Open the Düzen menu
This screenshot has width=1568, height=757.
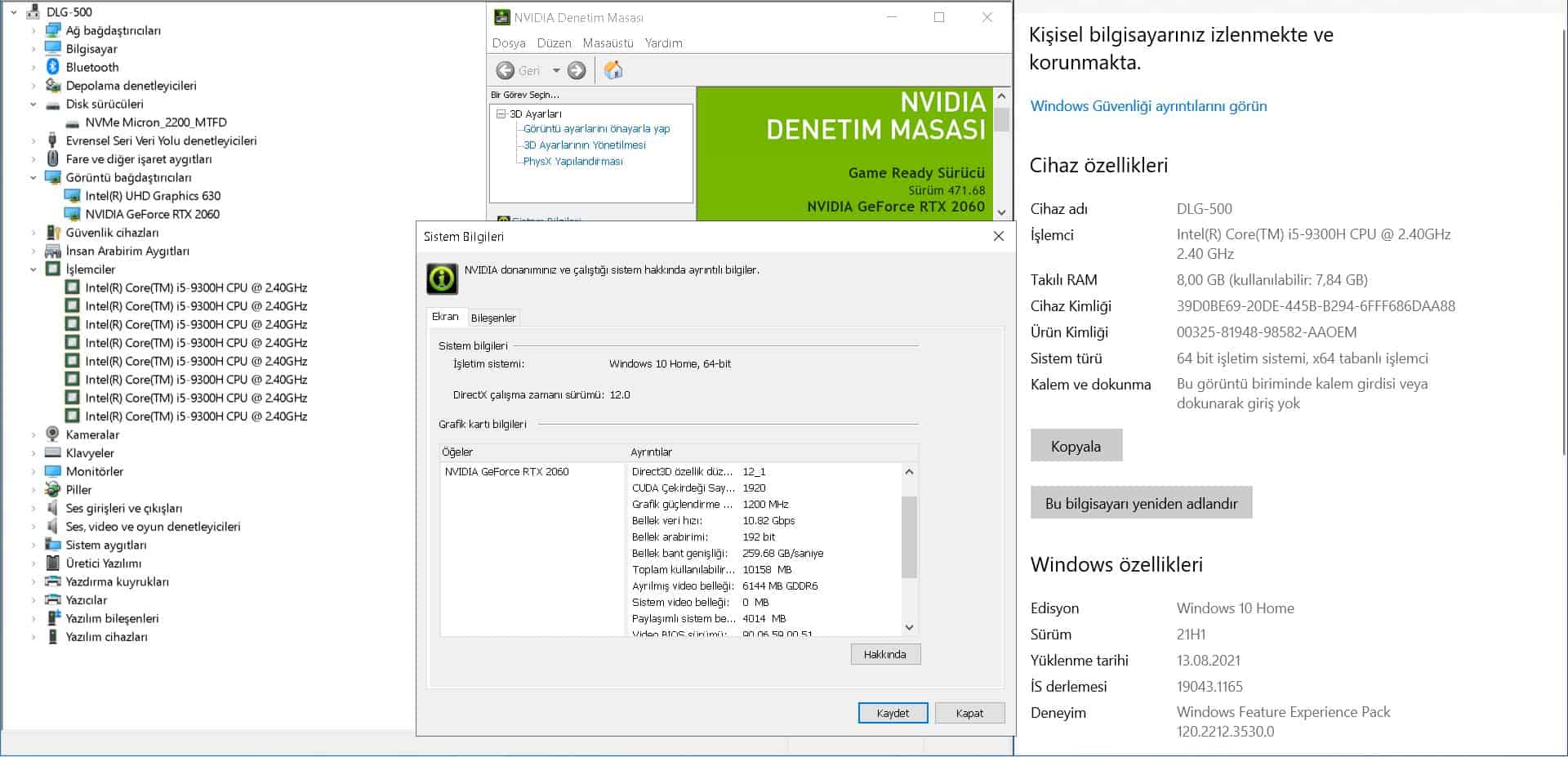point(555,42)
